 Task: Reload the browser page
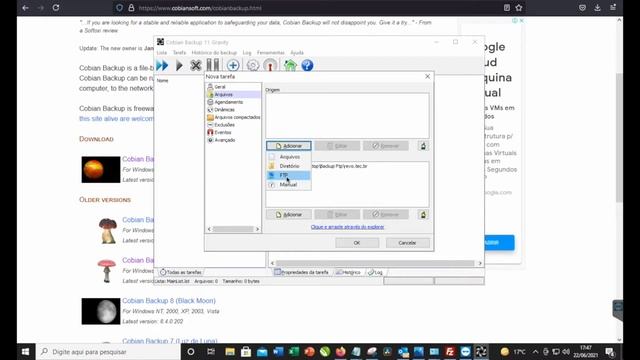[56, 8]
